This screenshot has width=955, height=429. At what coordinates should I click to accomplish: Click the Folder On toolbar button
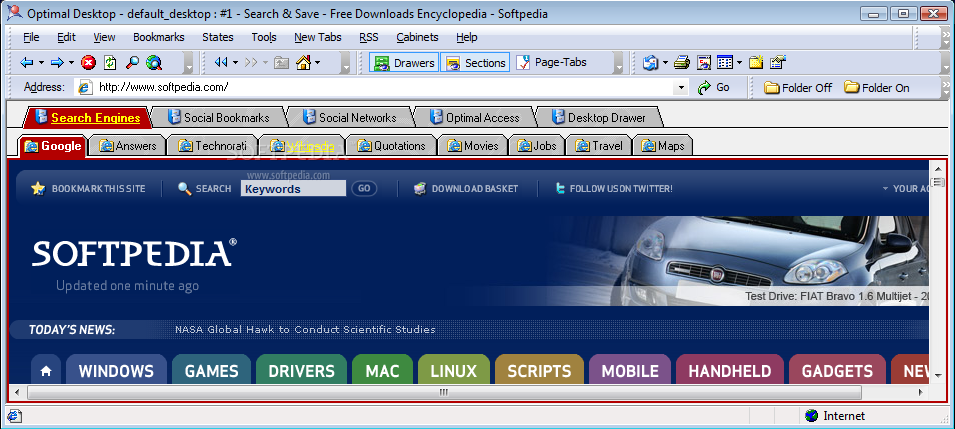tap(876, 88)
